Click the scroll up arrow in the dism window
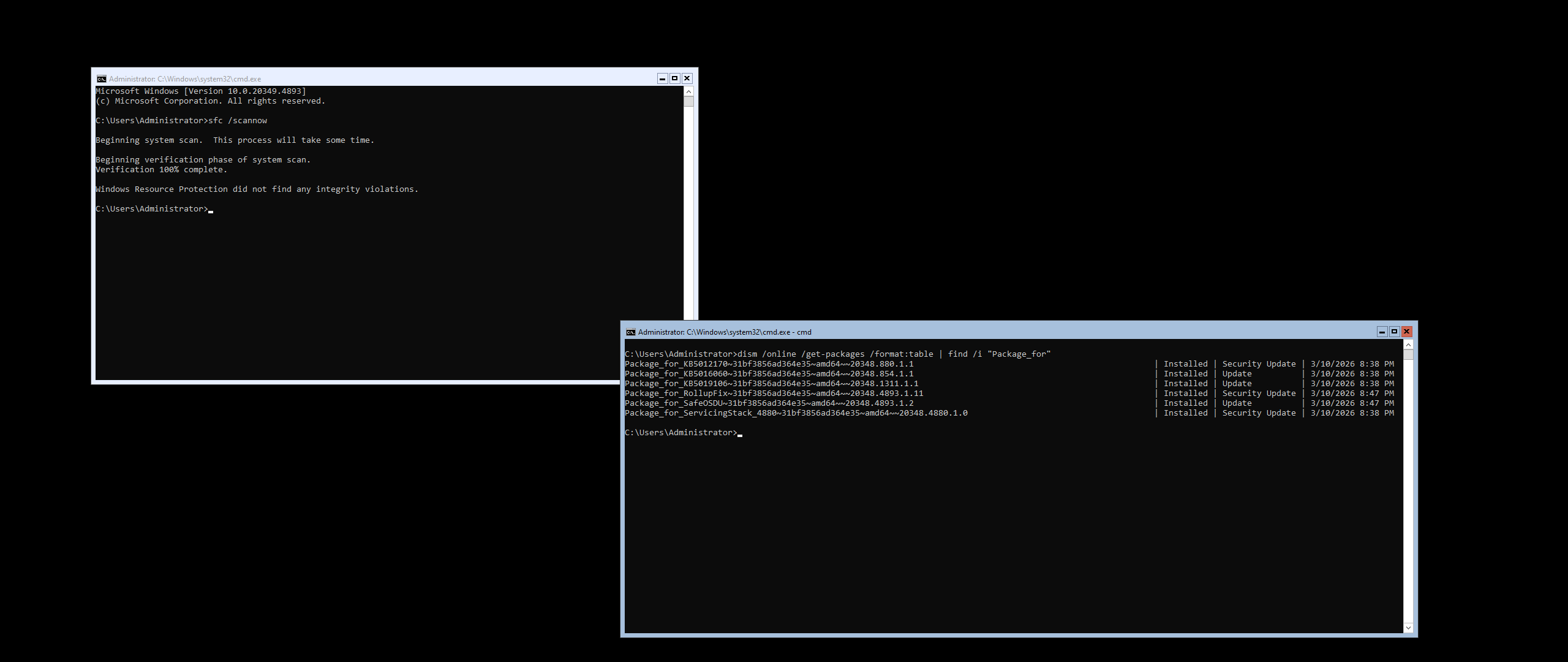The height and width of the screenshot is (662, 1568). tap(1408, 345)
